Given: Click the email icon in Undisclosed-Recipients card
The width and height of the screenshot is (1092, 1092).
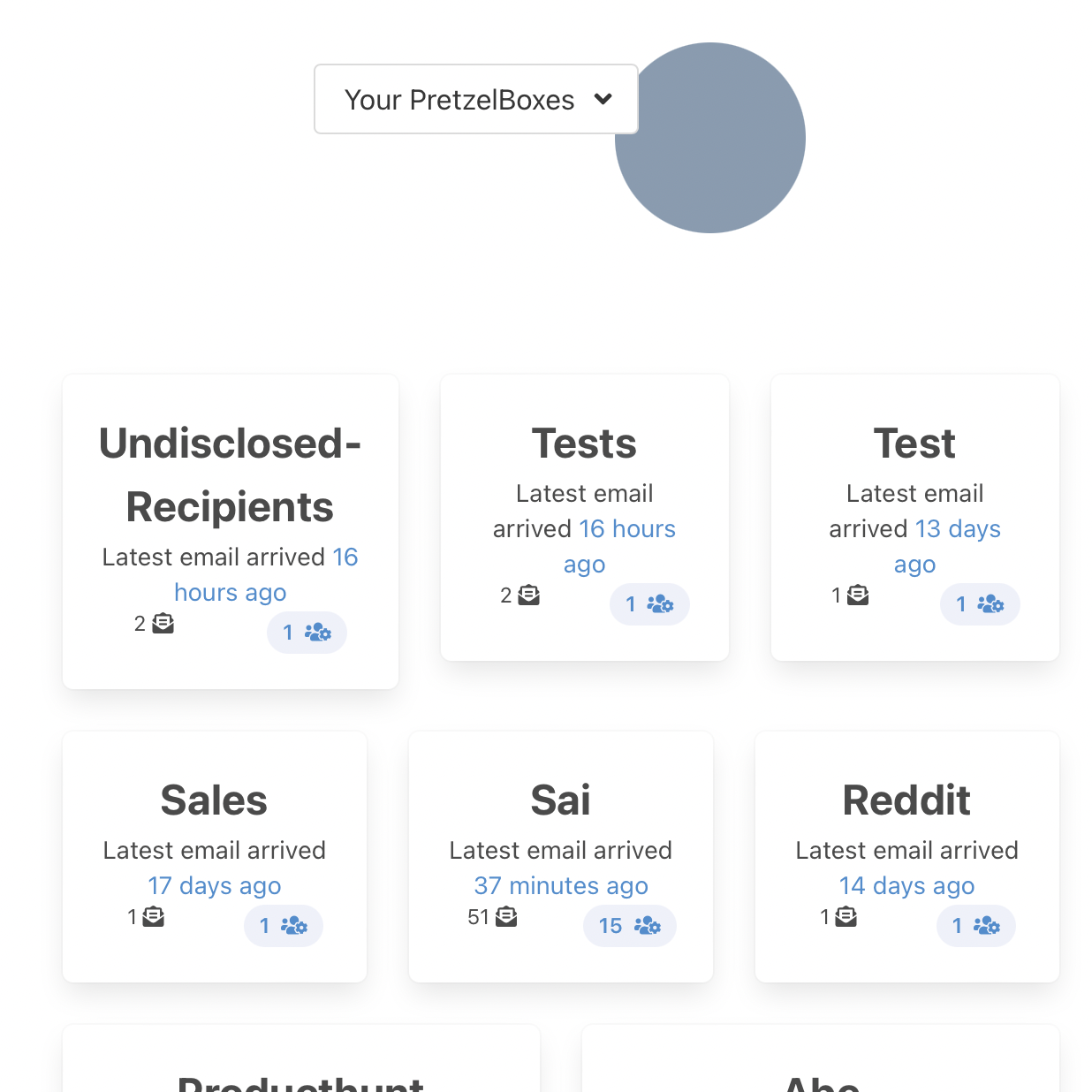Looking at the screenshot, I should click(x=163, y=624).
